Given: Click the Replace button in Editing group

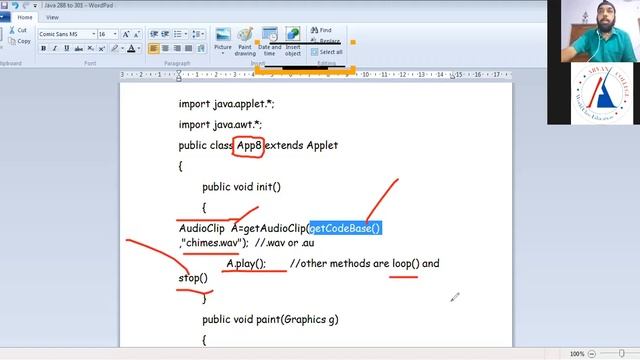Looking at the screenshot, I should (325, 41).
